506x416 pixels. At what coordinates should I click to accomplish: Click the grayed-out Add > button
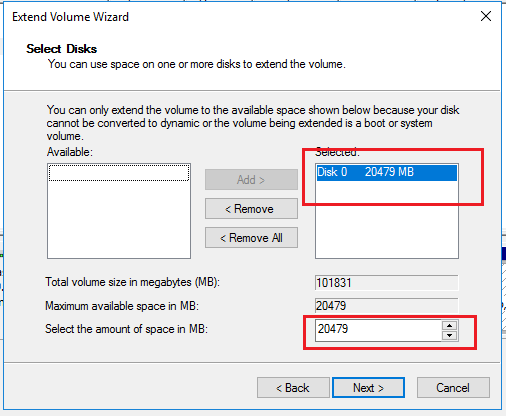coord(251,180)
